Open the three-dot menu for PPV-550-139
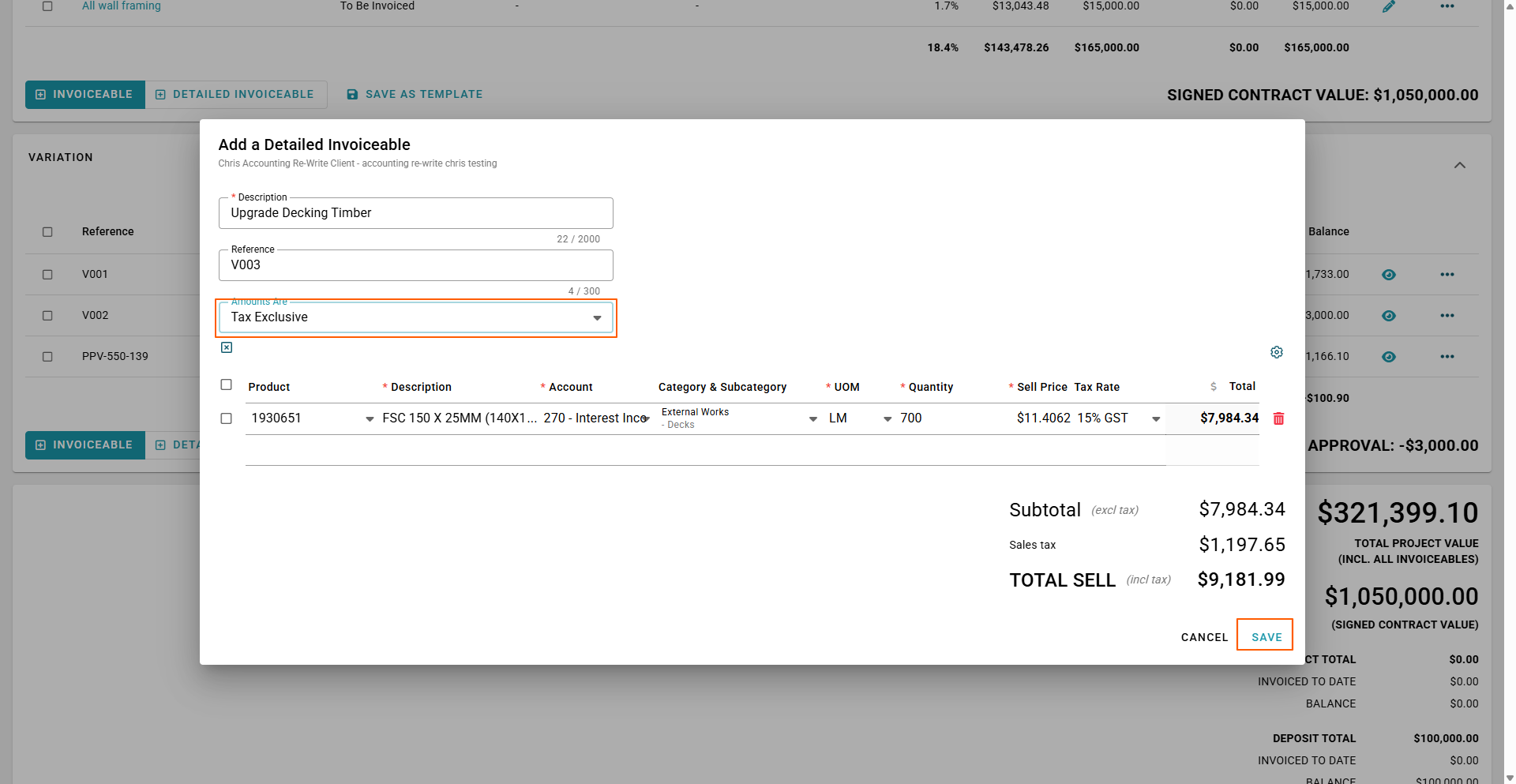Image resolution: width=1516 pixels, height=784 pixels. (x=1447, y=357)
